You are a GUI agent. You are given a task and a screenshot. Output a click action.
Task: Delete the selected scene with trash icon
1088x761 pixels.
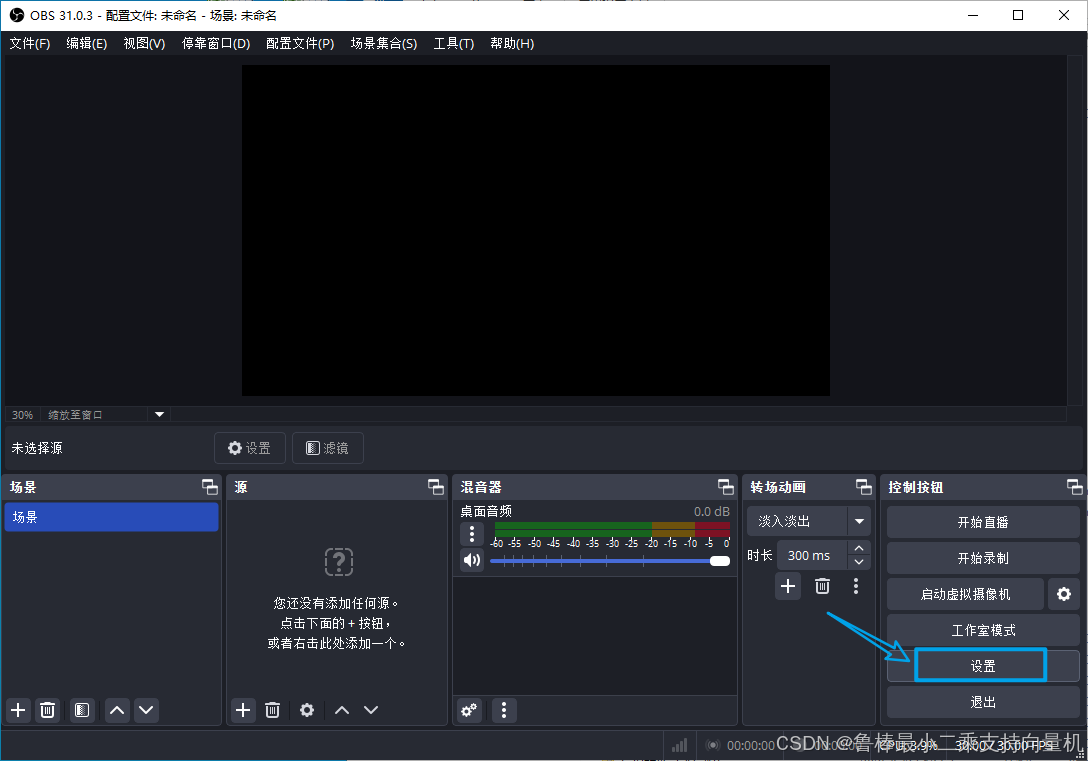pyautogui.click(x=47, y=710)
